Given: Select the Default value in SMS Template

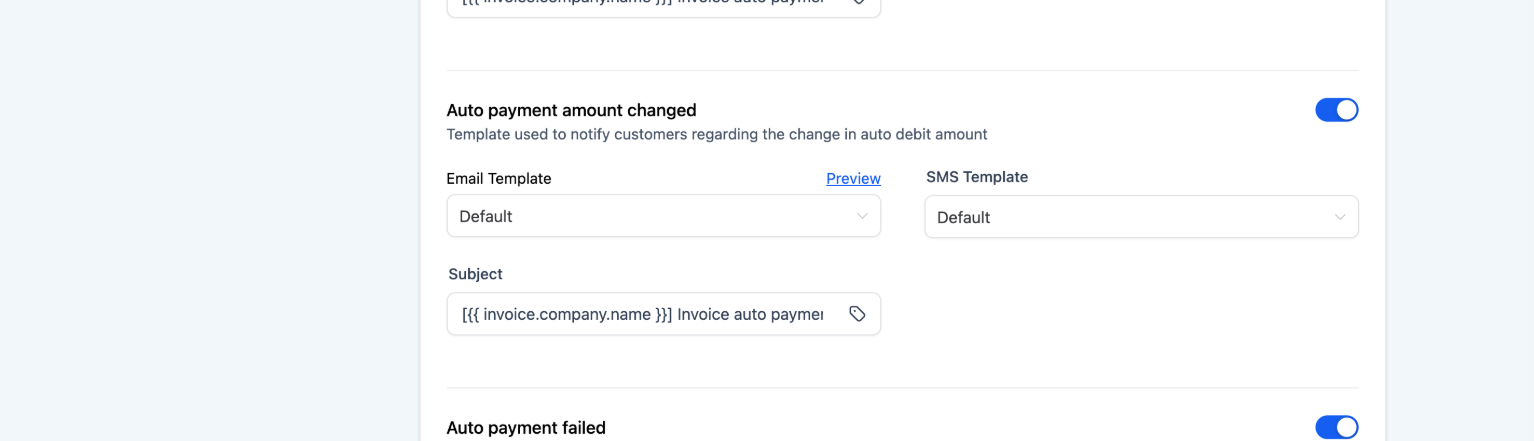Looking at the screenshot, I should coord(963,217).
